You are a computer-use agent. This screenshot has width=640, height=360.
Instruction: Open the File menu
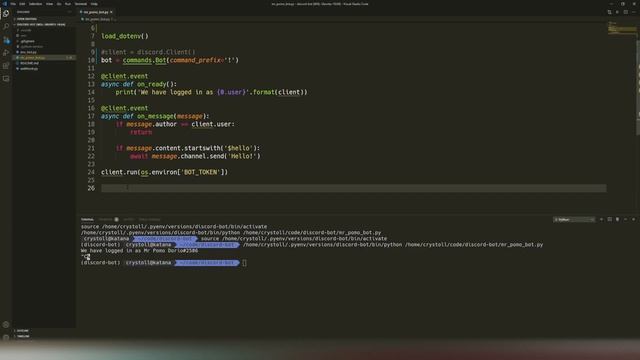point(13,4)
